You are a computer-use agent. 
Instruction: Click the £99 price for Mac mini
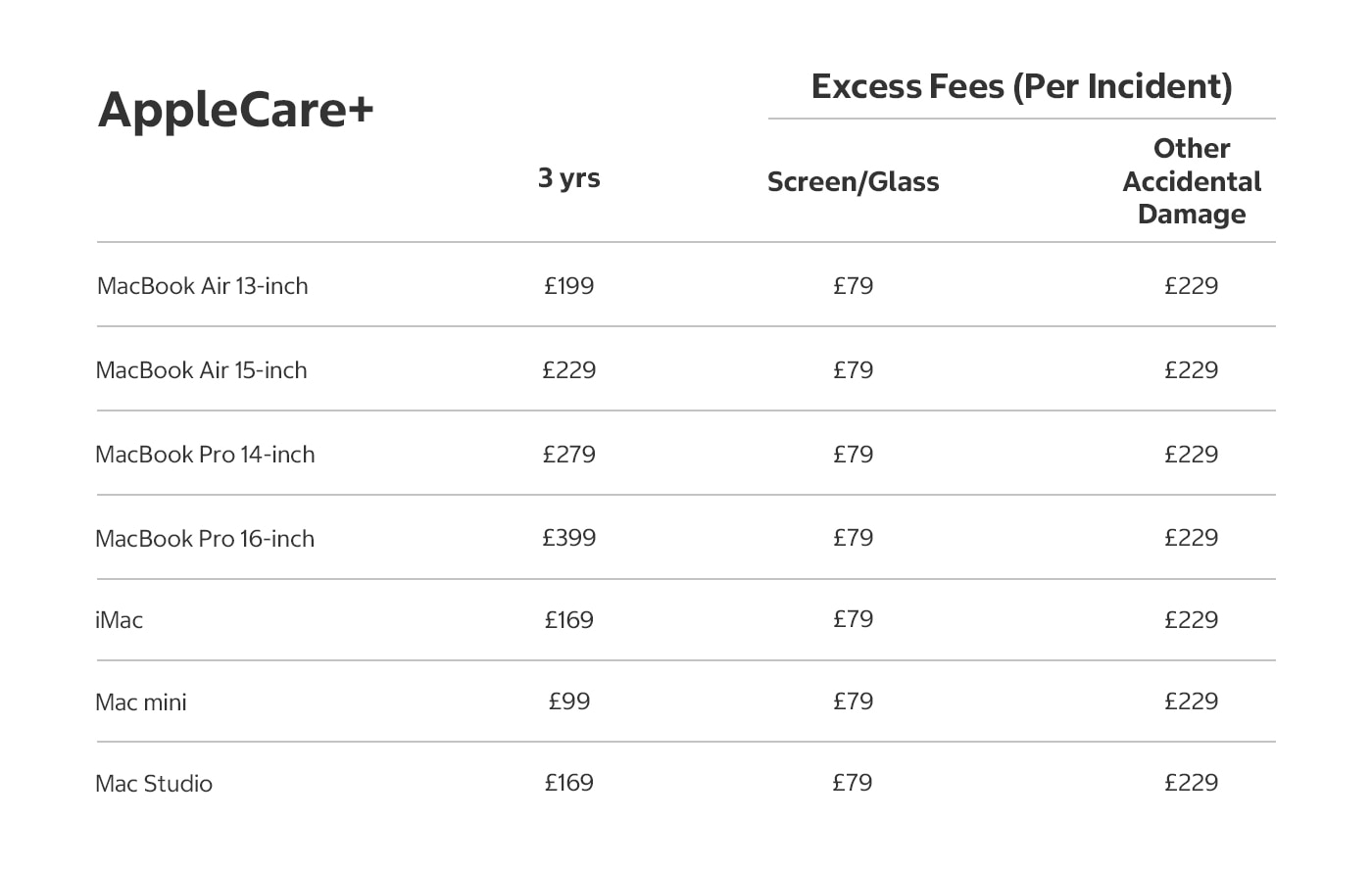(569, 701)
